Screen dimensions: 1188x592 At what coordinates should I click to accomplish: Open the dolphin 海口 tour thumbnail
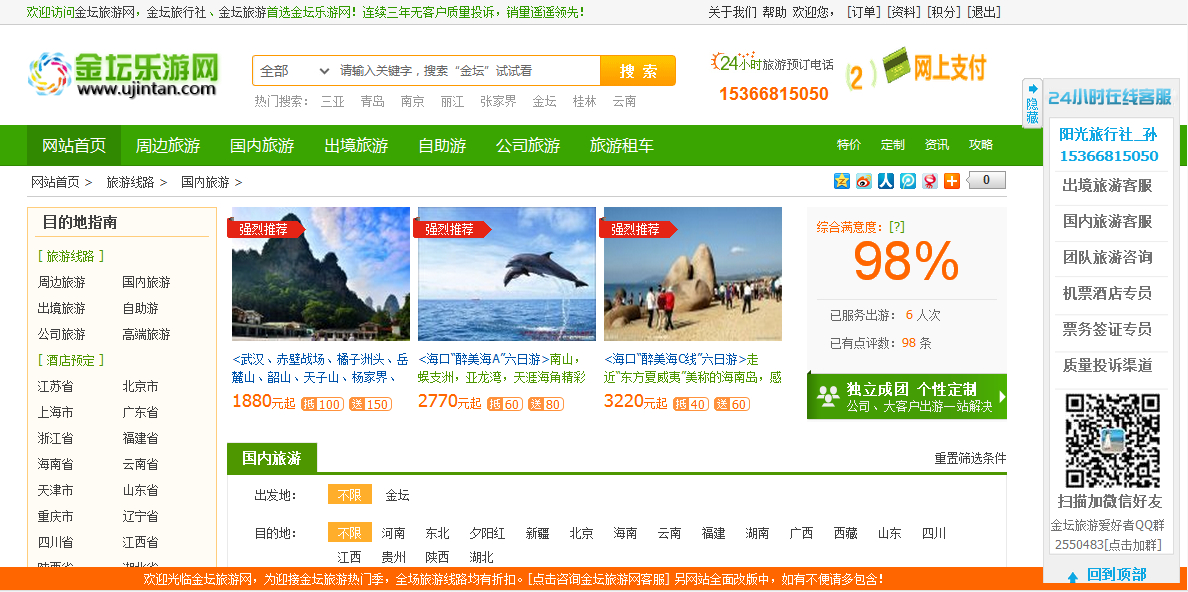click(506, 274)
